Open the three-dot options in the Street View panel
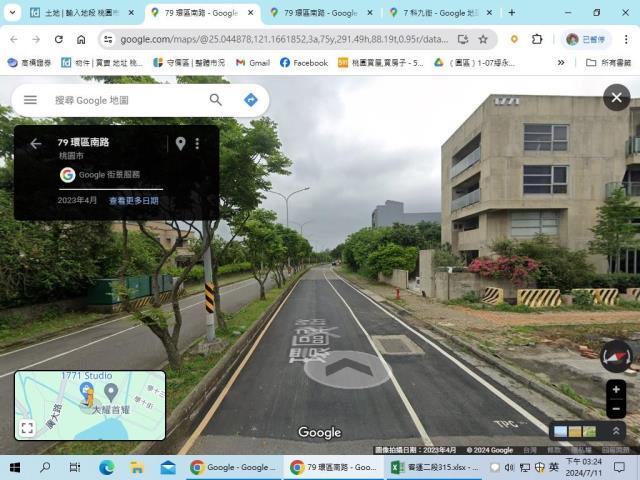Screen dimensions: 640x480 point(197,143)
